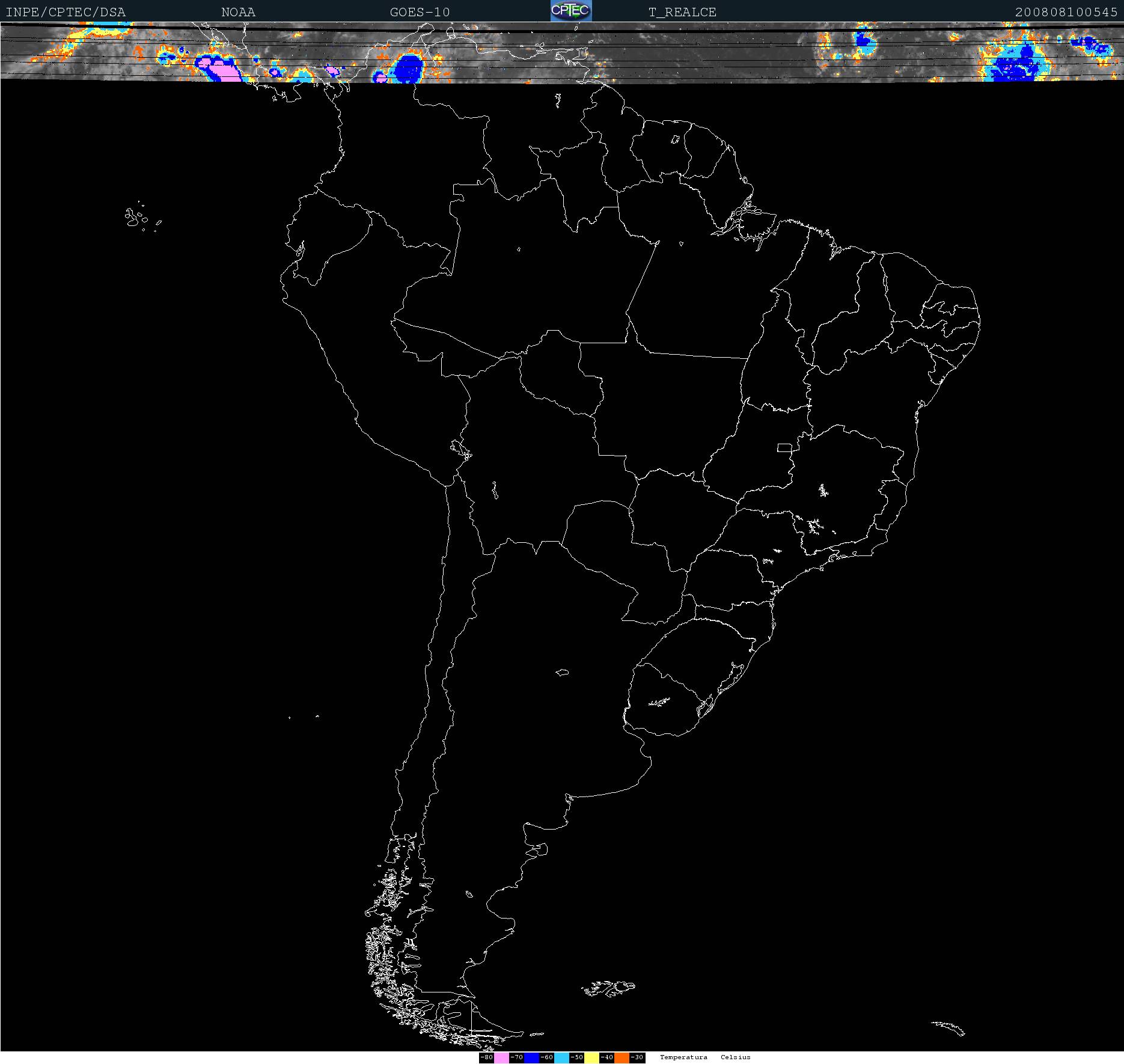Click the -80 legend value label
This screenshot has height=1064, width=1124.
pos(486,1057)
